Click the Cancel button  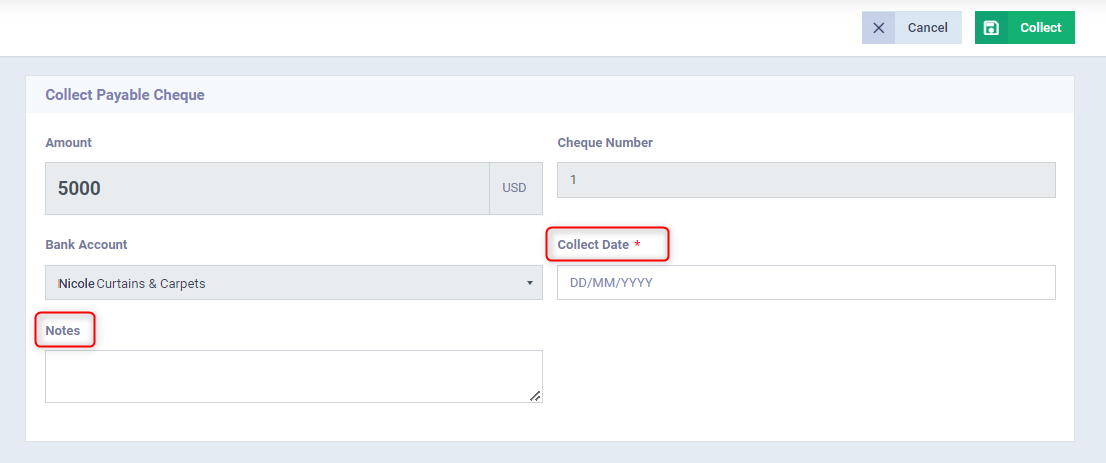[x=912, y=28]
